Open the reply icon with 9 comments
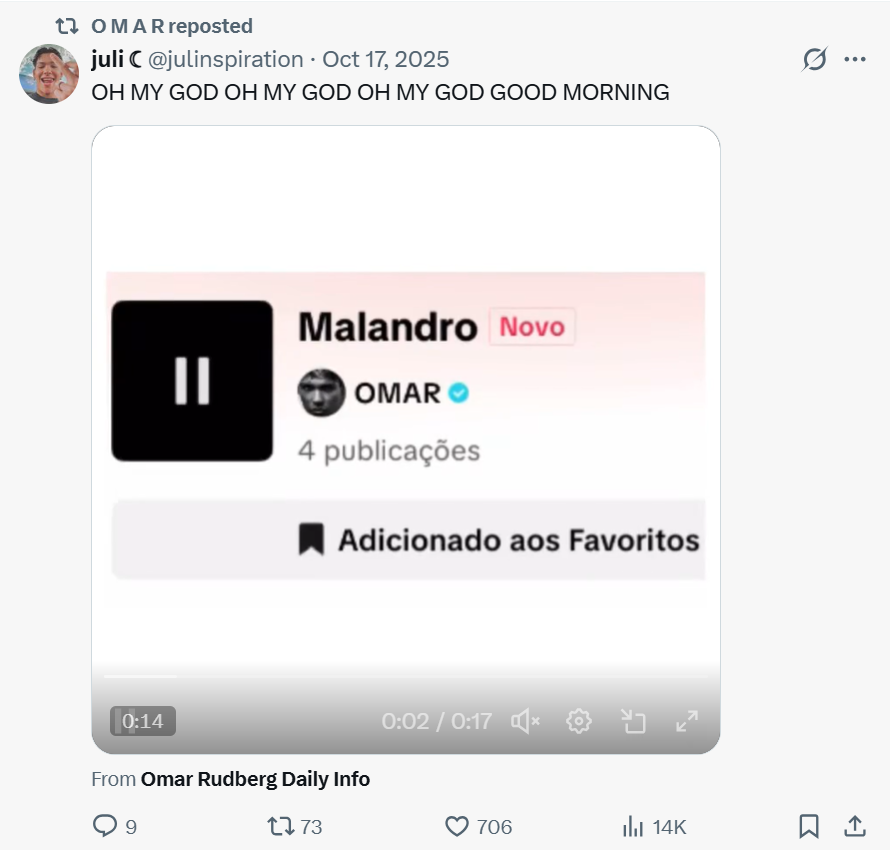Image resolution: width=890 pixels, height=850 pixels. pos(104,826)
